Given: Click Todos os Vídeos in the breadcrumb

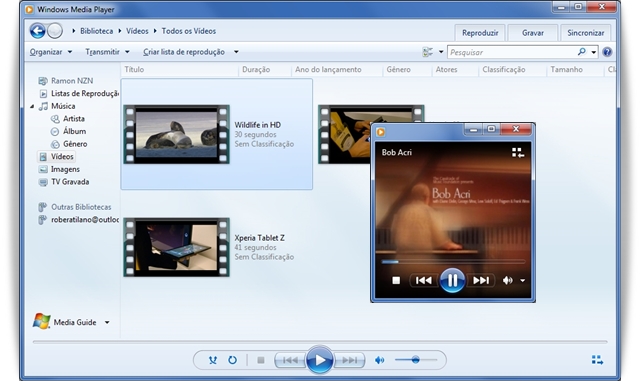Looking at the screenshot, I should (189, 31).
